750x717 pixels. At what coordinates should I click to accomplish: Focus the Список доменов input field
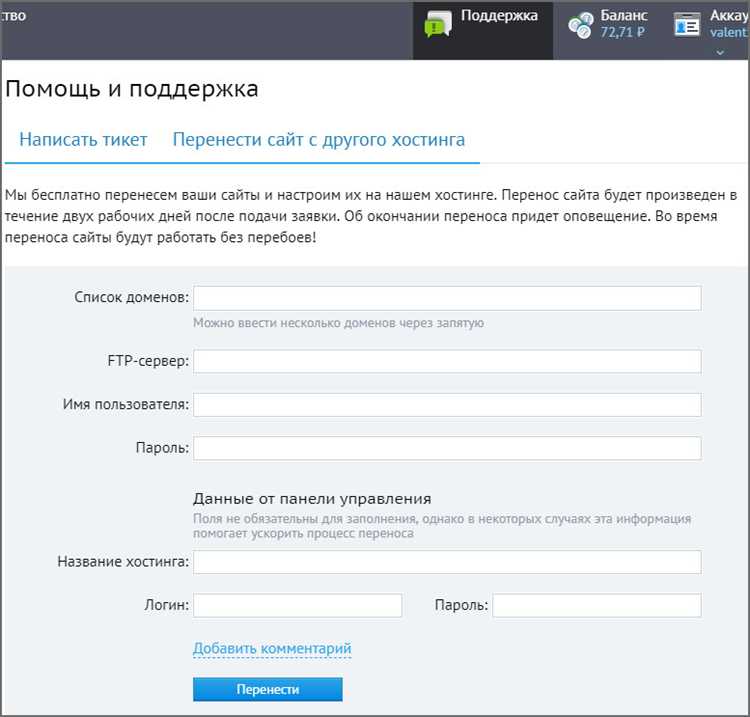(x=447, y=298)
